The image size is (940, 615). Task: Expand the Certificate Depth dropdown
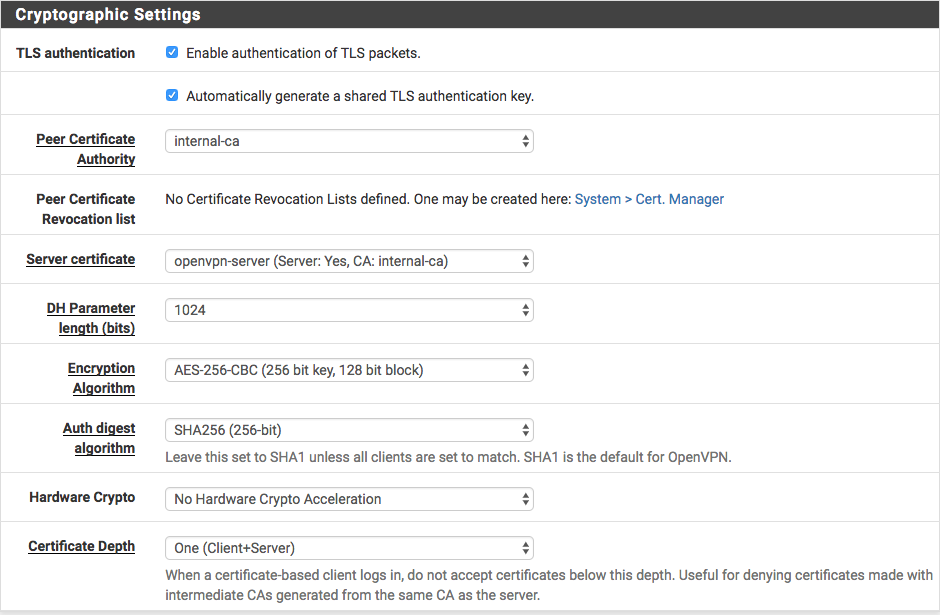click(348, 548)
